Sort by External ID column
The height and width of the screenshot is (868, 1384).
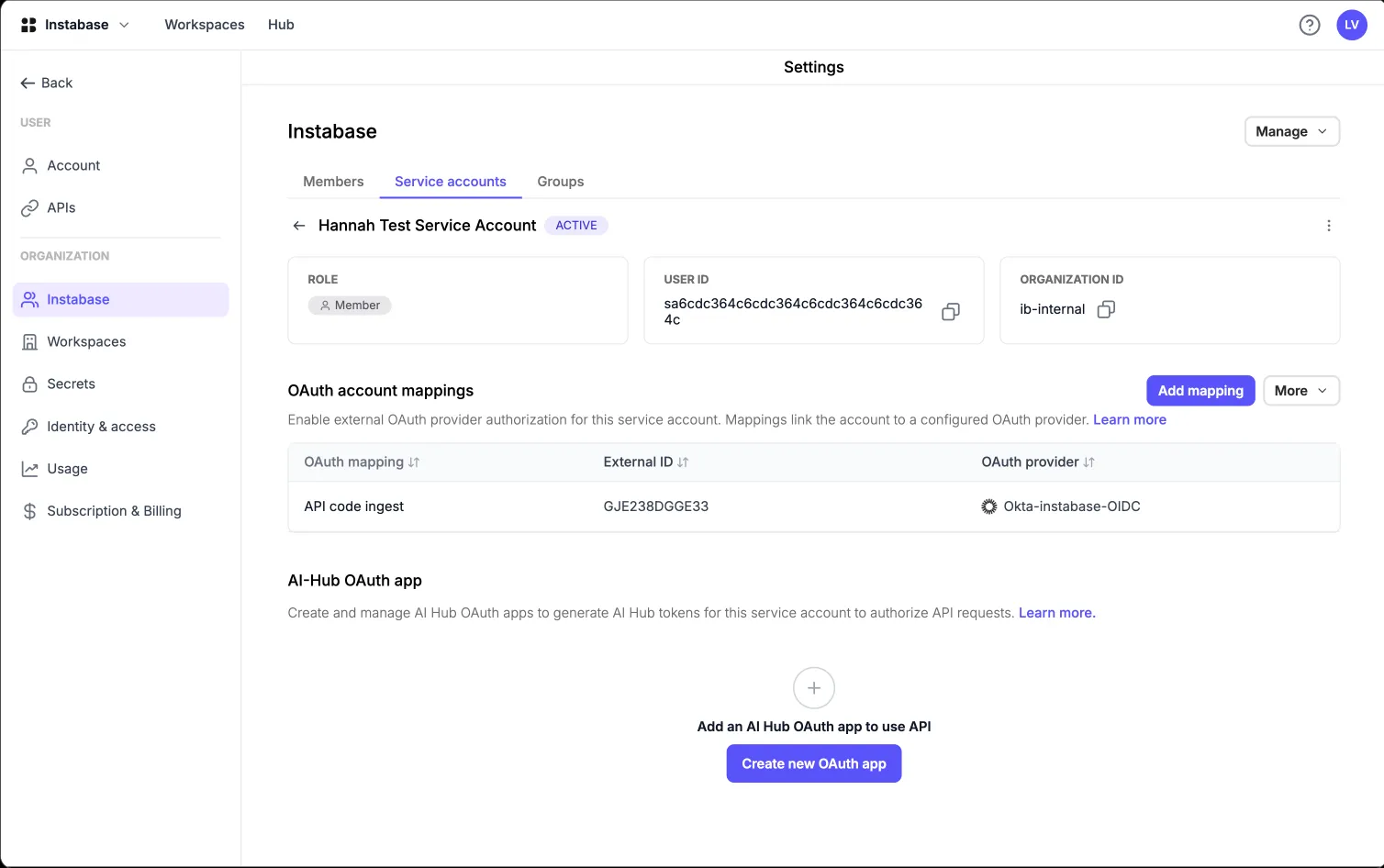coord(646,462)
